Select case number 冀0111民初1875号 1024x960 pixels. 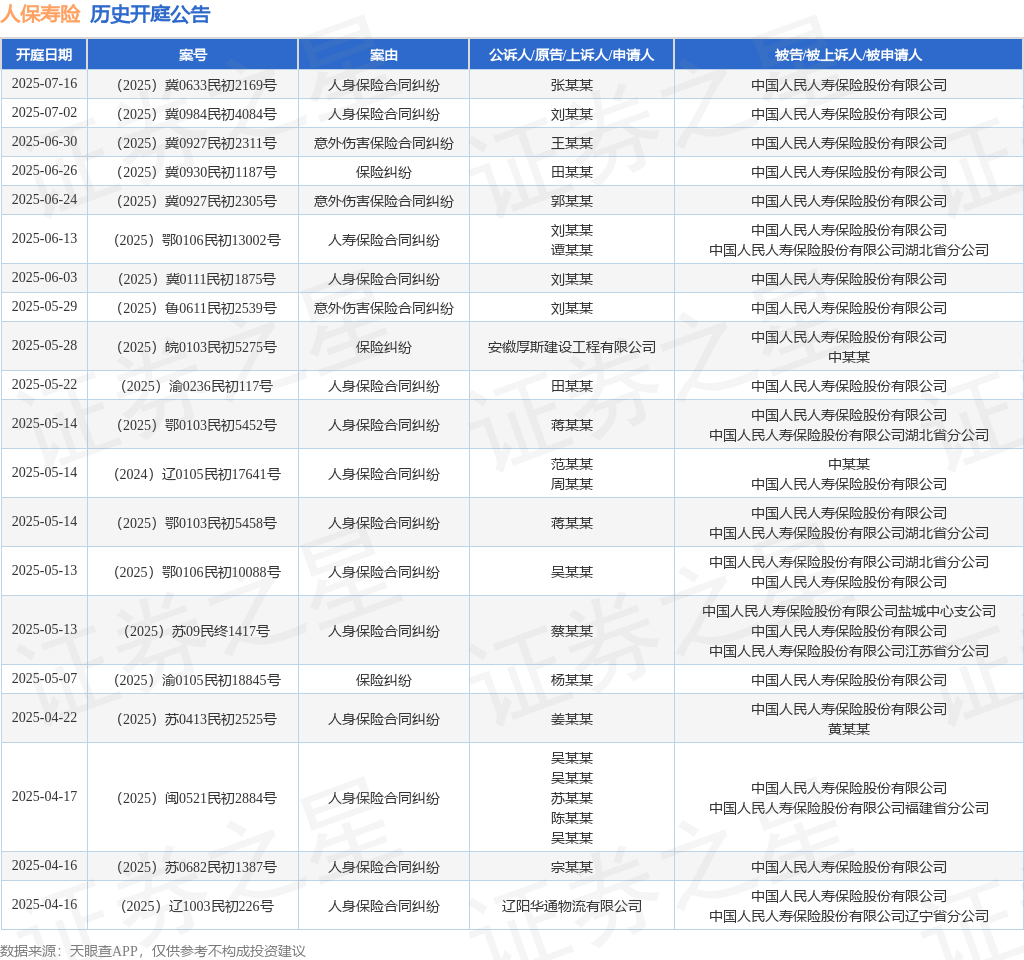click(x=197, y=279)
